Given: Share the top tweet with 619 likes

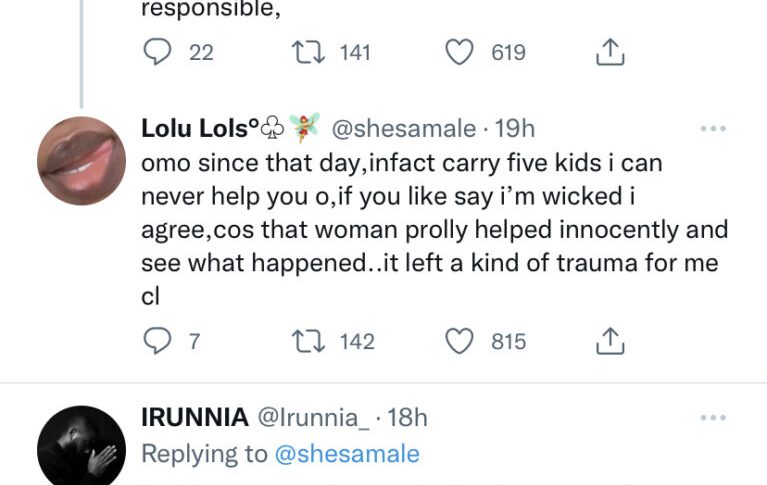Looking at the screenshot, I should pyautogui.click(x=609, y=52).
